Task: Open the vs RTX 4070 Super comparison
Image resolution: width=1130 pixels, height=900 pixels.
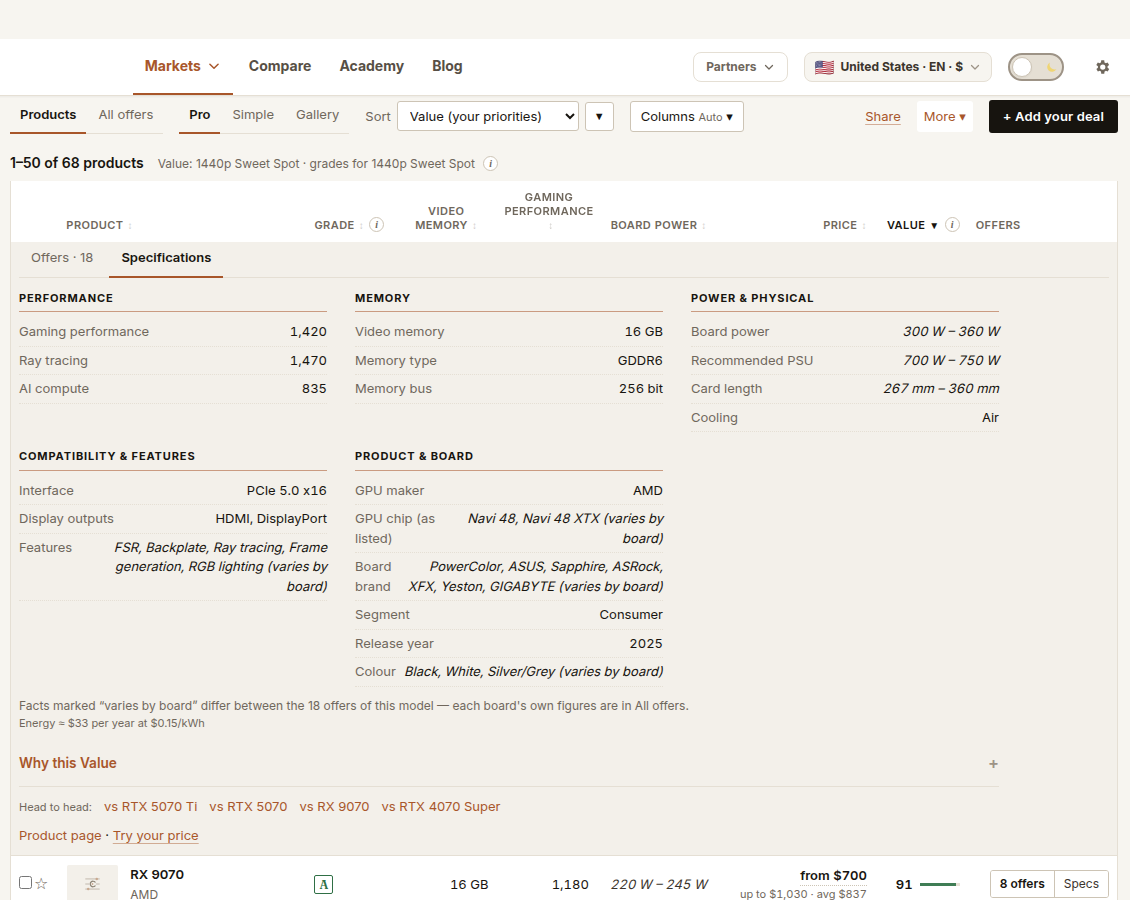Action: tap(441, 807)
